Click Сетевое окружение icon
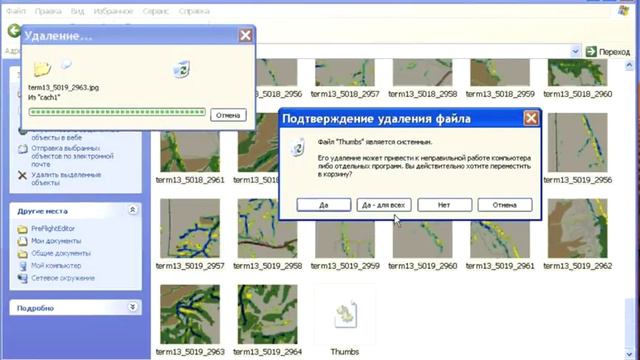640x360 pixels. 22,278
